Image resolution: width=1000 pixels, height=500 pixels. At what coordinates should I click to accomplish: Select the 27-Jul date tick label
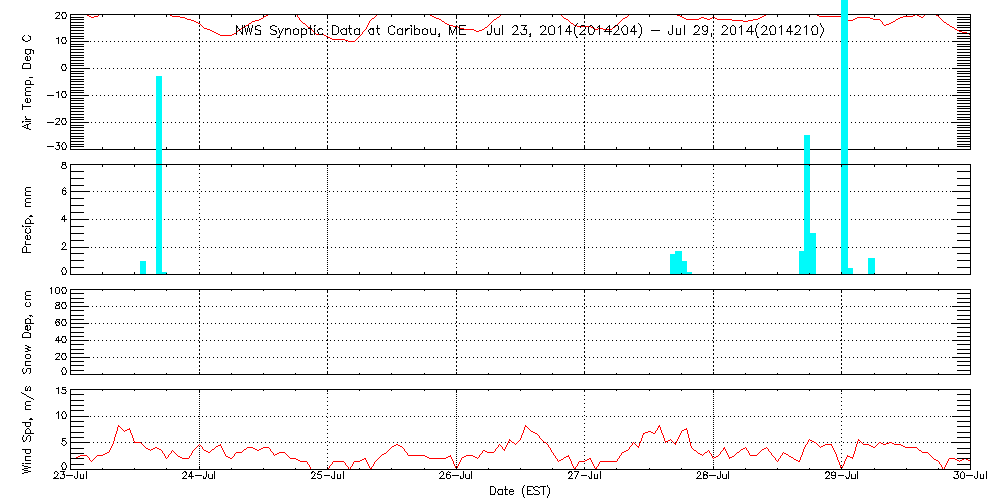(585, 477)
